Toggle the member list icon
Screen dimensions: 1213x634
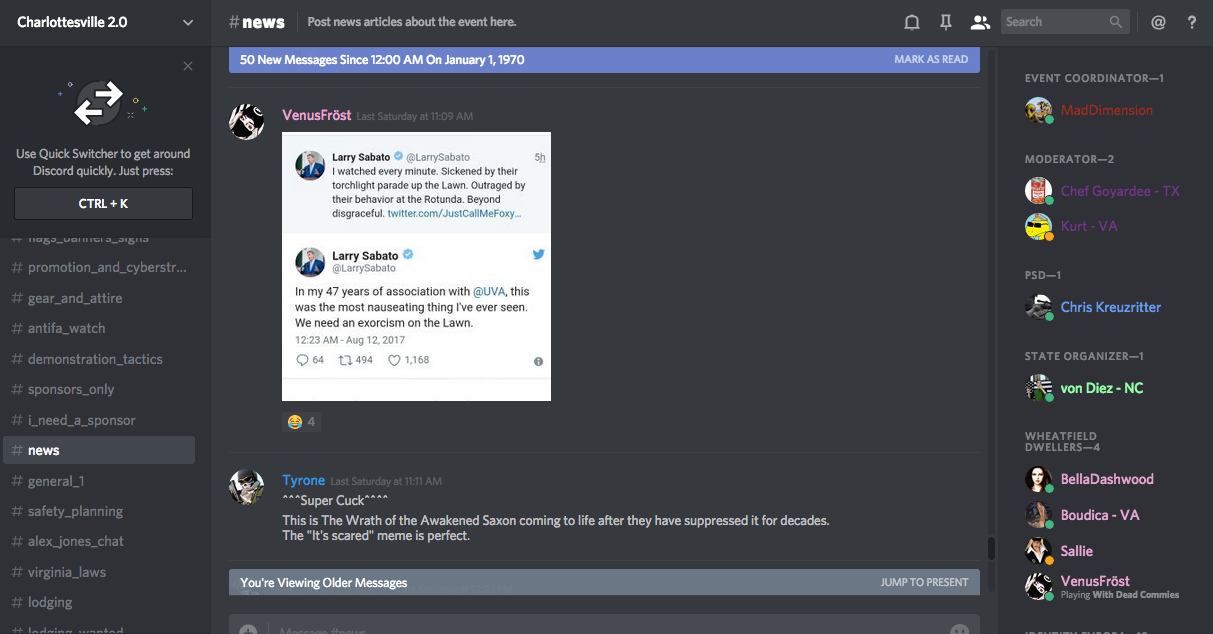coord(980,22)
